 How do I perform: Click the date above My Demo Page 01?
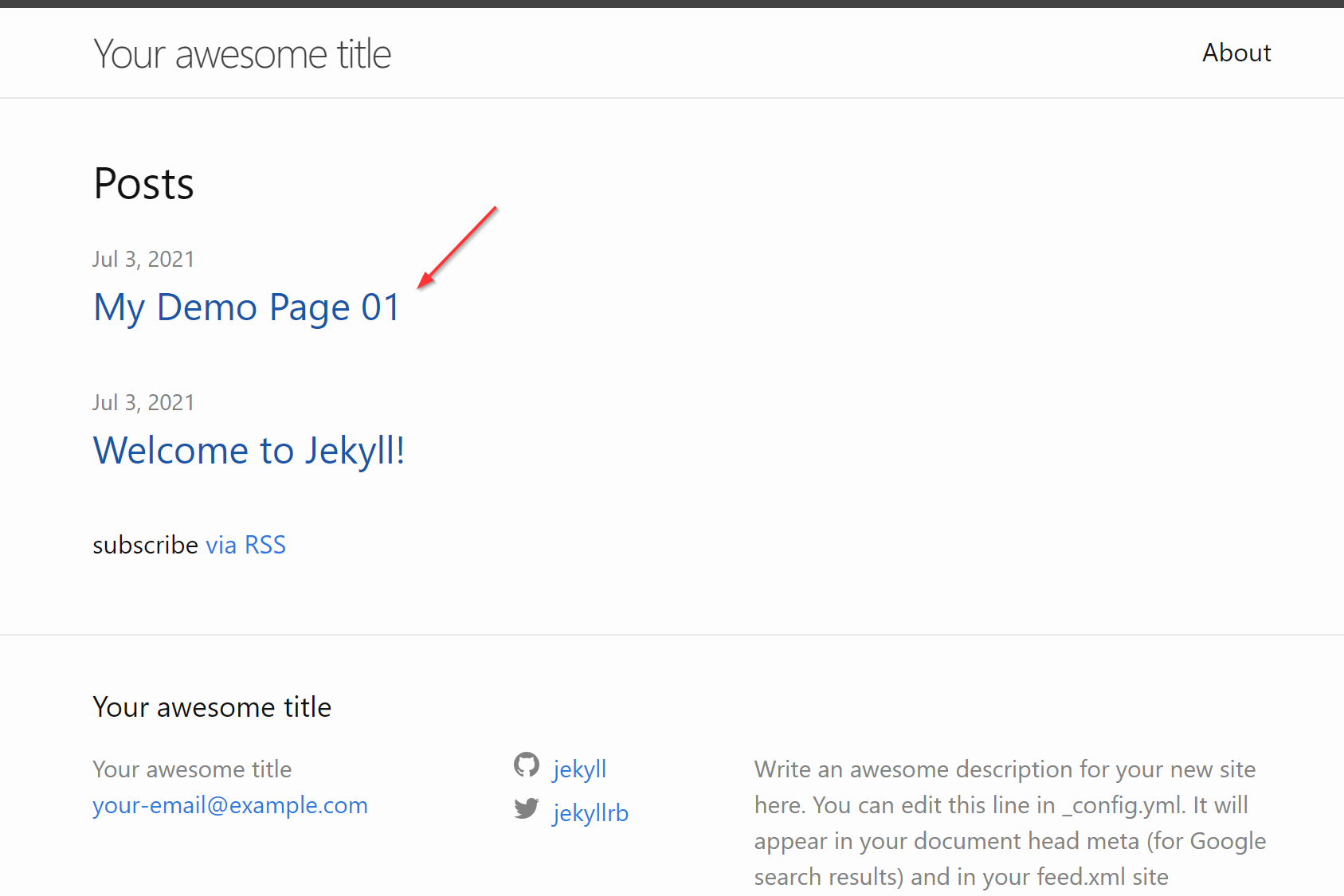[x=143, y=260]
